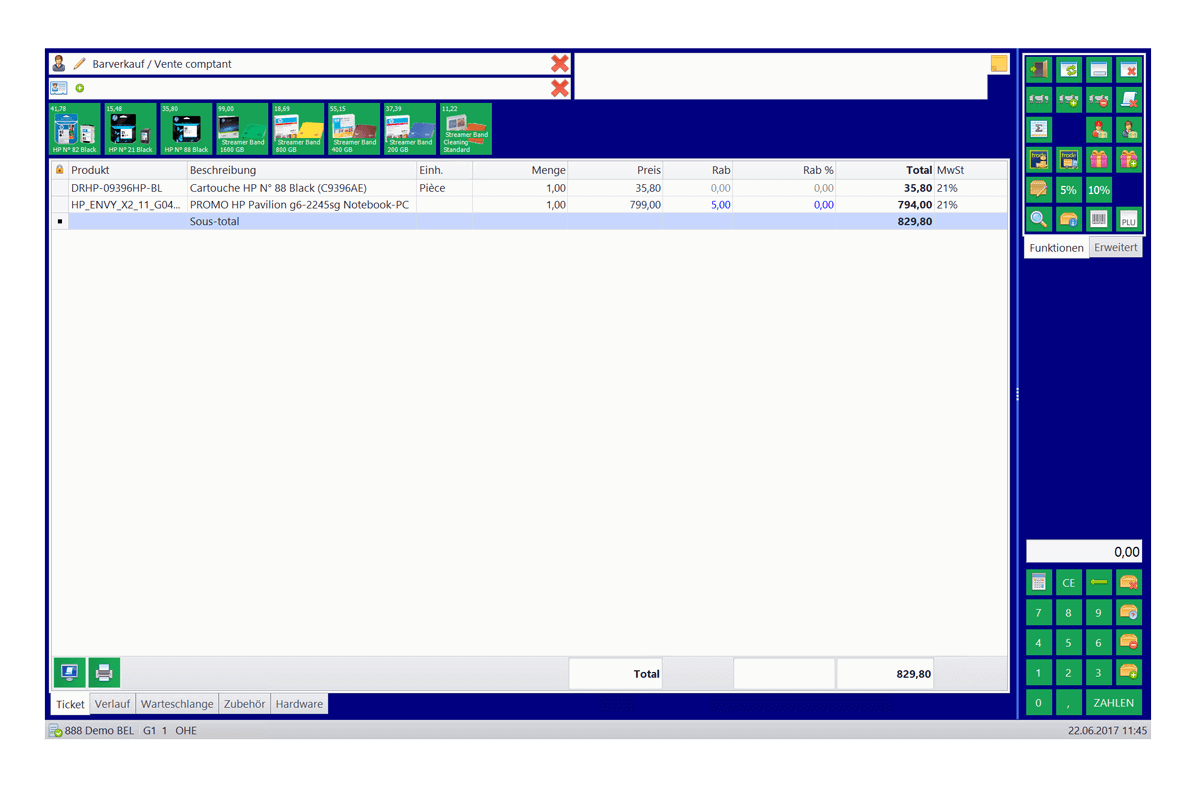Click the exit door icon
This screenshot has height=787, width=1200.
(1039, 70)
